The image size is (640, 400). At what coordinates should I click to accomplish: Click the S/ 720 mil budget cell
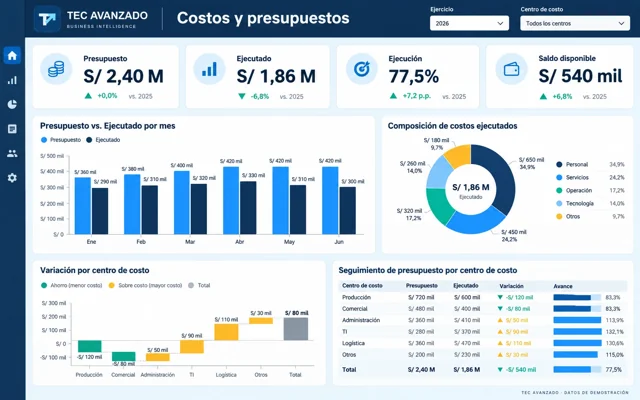[x=421, y=298]
